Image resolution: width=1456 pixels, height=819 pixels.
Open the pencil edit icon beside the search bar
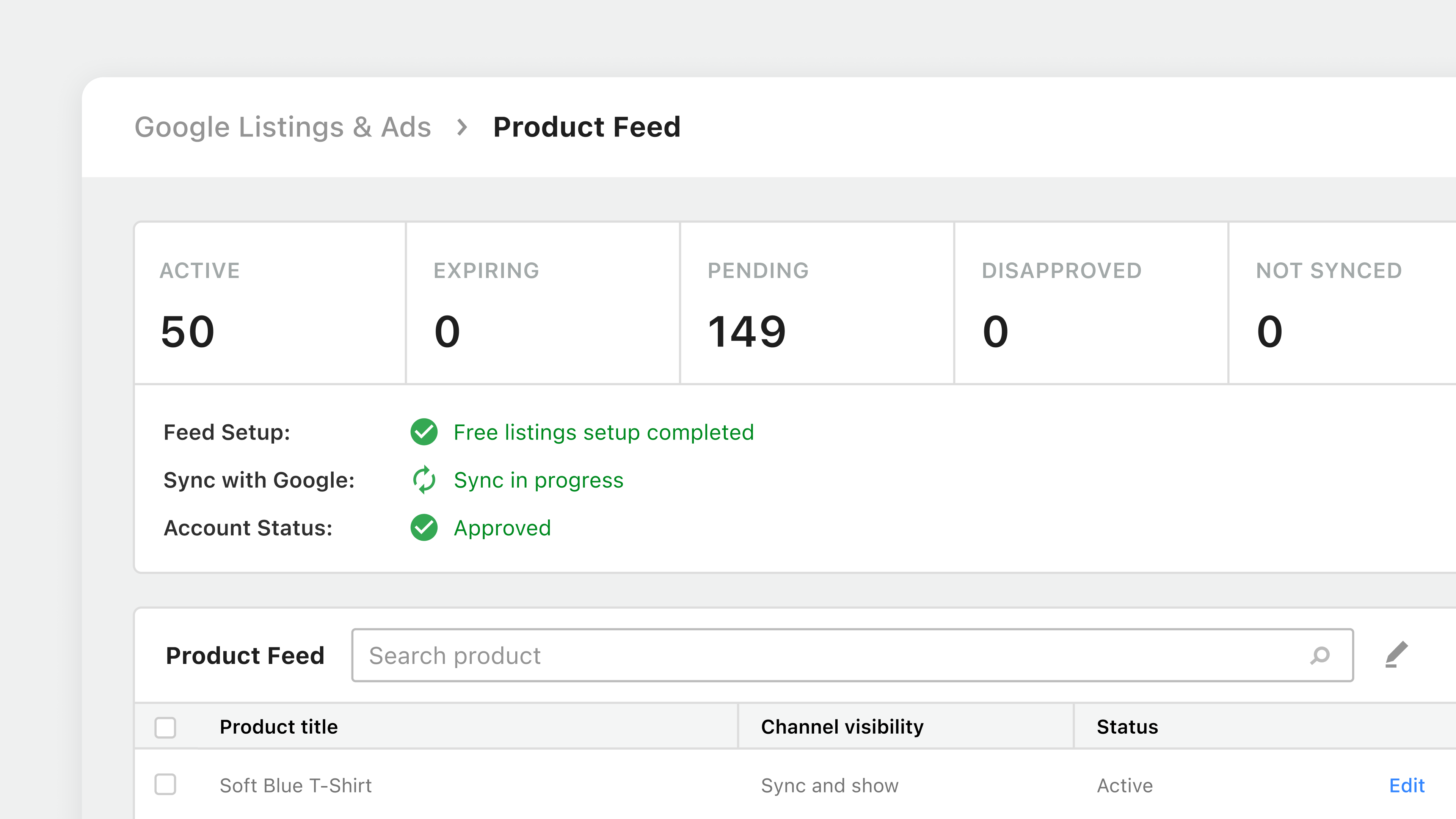pyautogui.click(x=1397, y=654)
